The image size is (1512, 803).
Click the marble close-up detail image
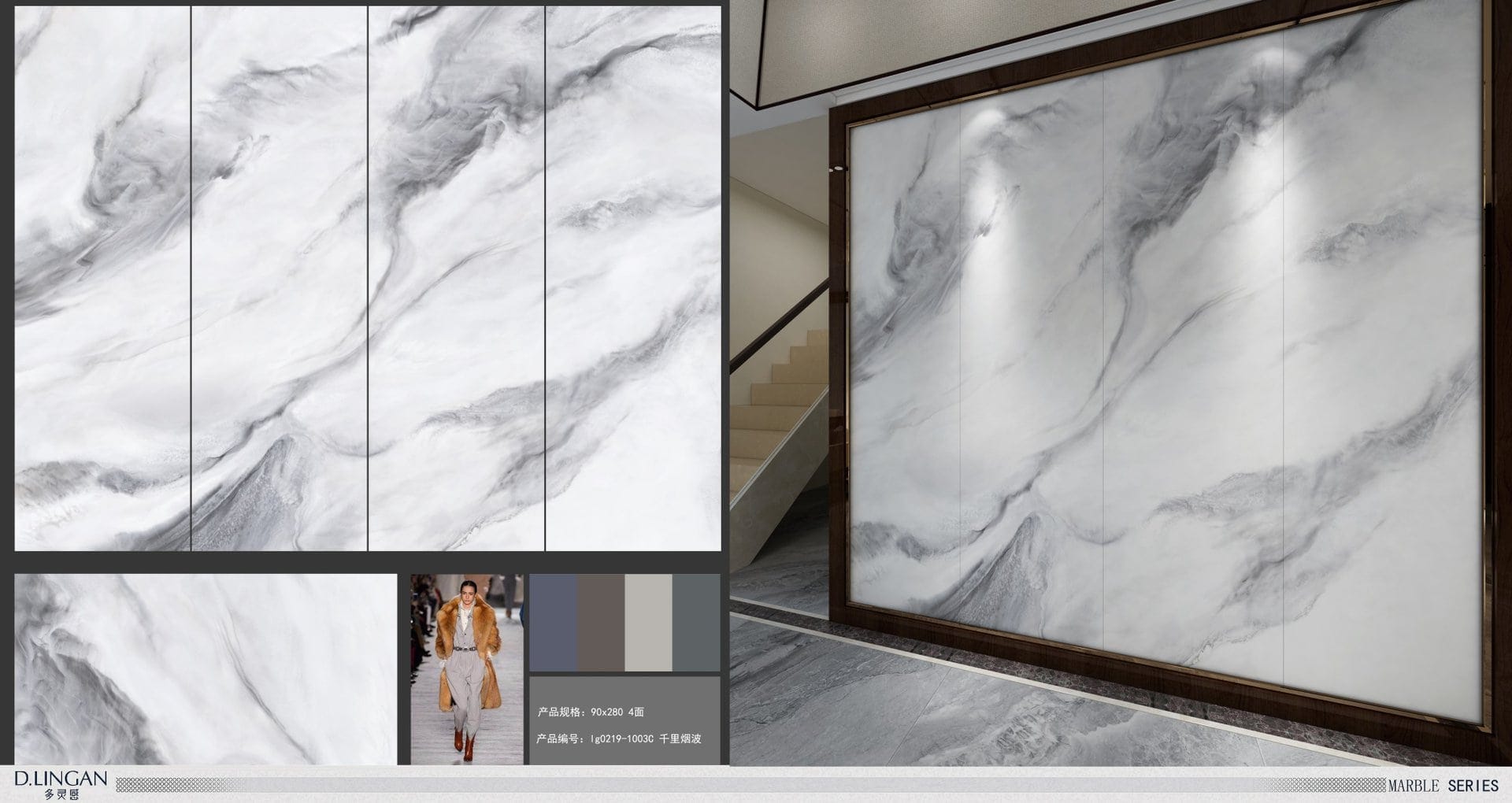pos(206,669)
